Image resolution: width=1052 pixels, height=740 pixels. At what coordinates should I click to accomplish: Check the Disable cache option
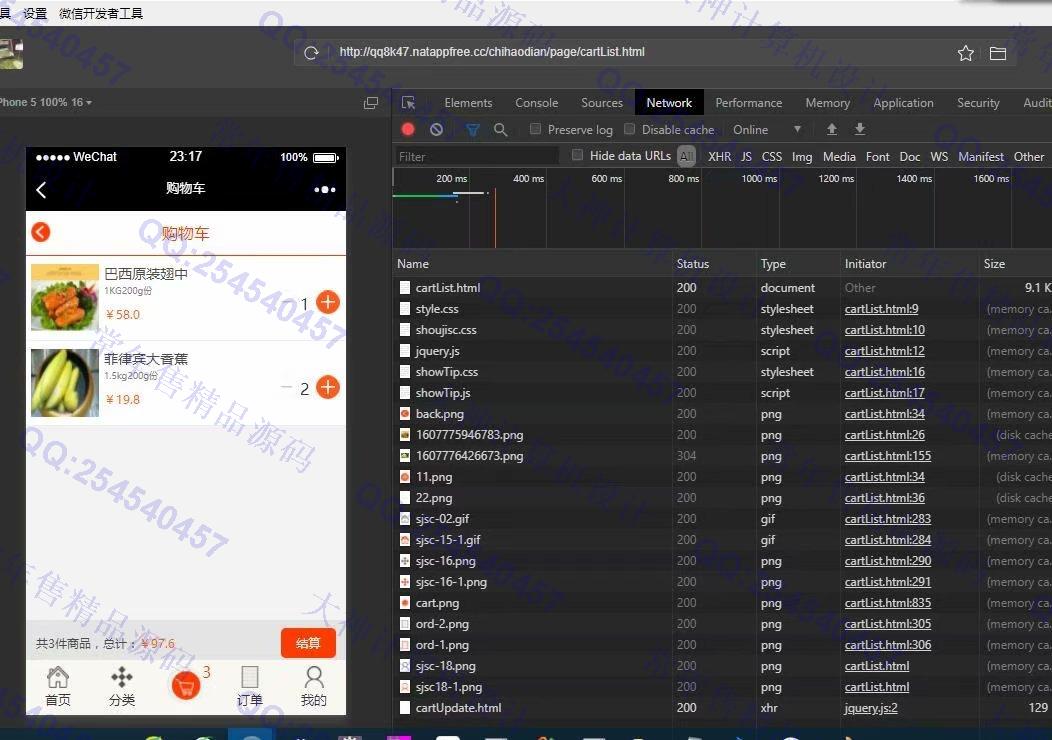click(630, 129)
